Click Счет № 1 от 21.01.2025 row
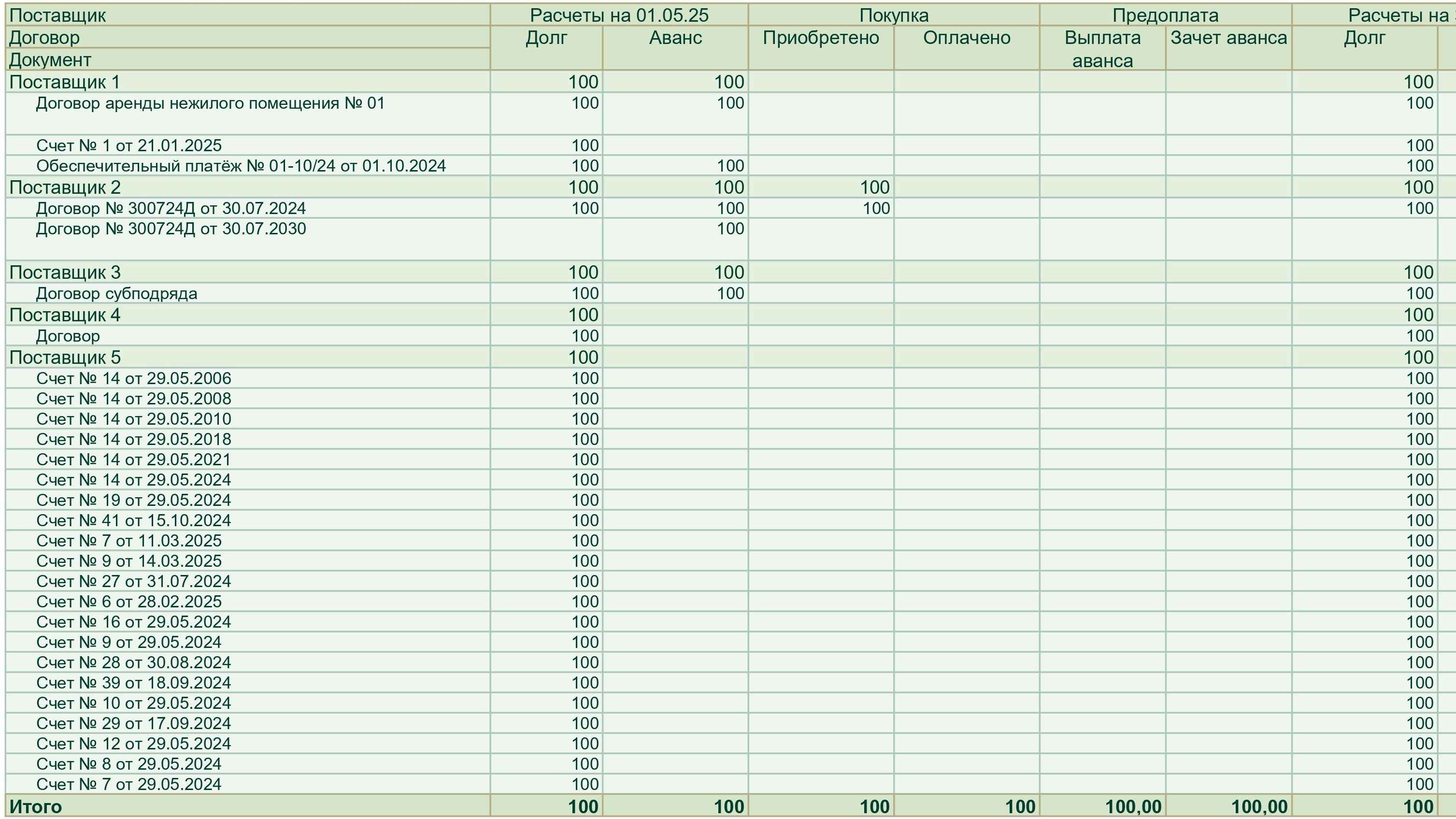This screenshot has width=1456, height=819. 129,146
